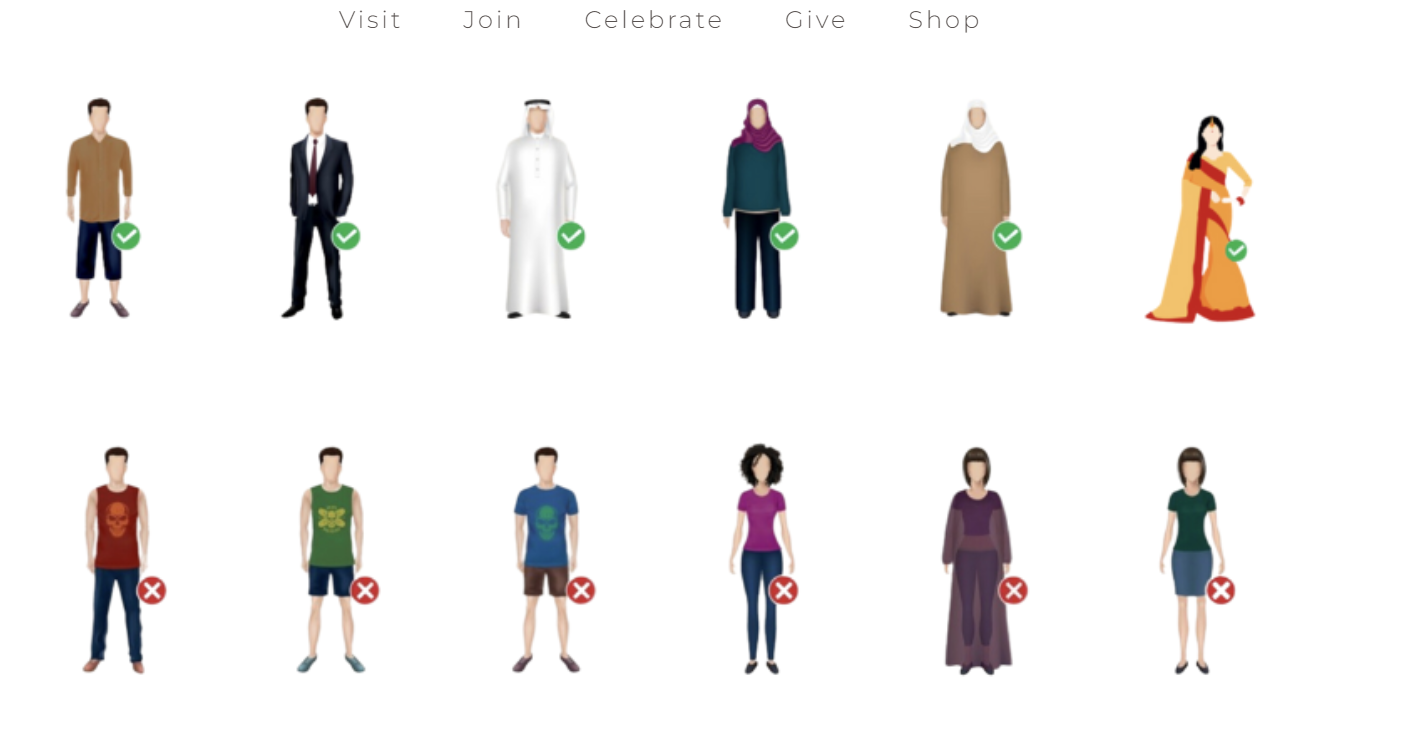Click red X on skull tank top man
1423x750 pixels.
(x=152, y=591)
